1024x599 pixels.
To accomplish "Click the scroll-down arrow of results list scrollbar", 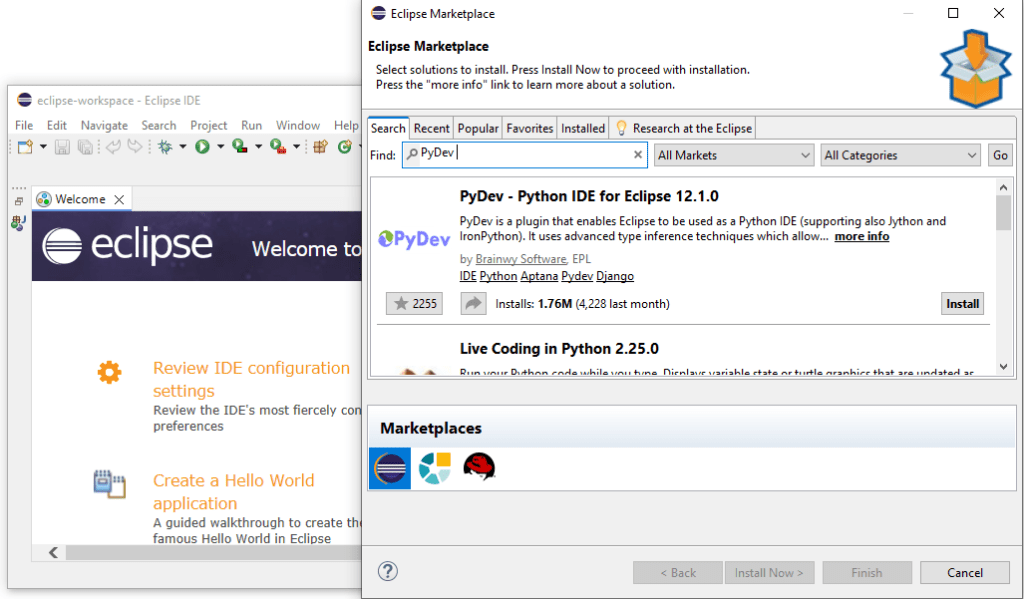I will click(1004, 367).
